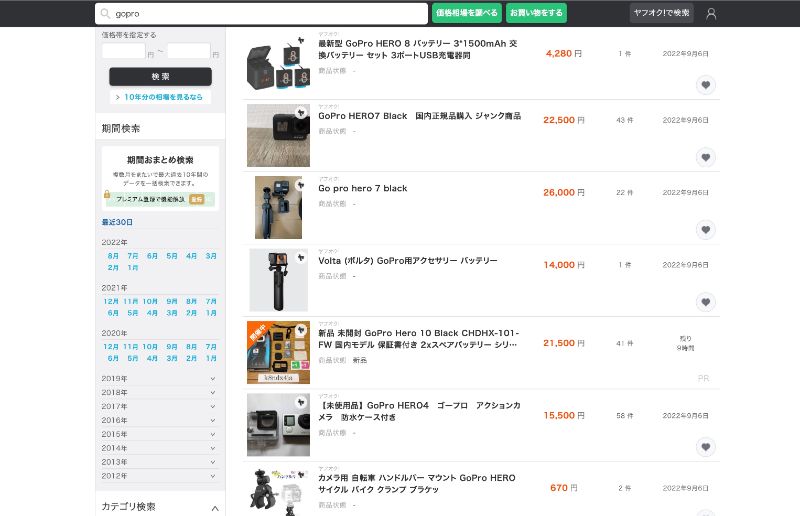Image resolution: width=800 pixels, height=516 pixels.
Task: Open the bicycle handlebar mount thumbnail
Action: pos(278,492)
